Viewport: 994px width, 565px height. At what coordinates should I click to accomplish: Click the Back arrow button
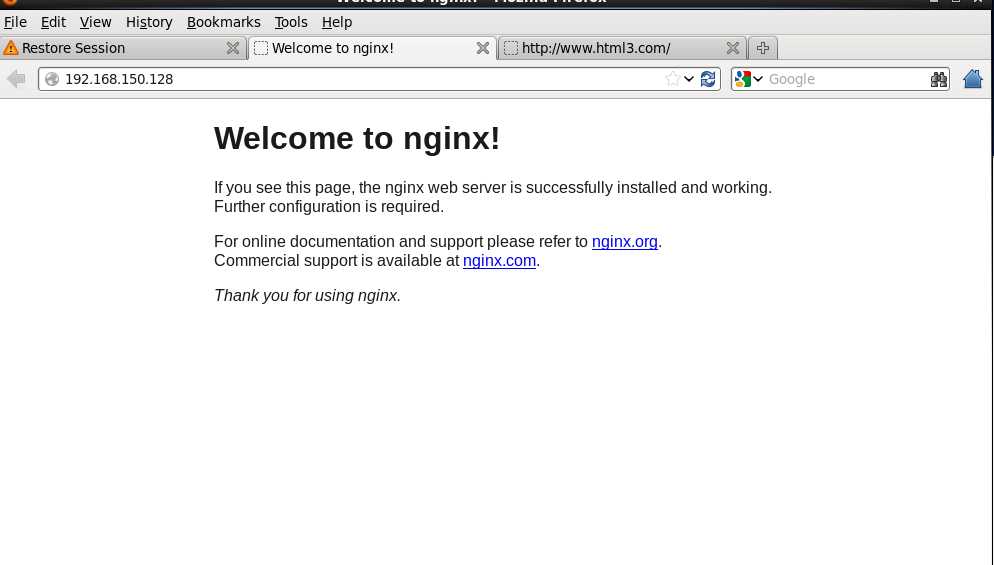(16, 79)
